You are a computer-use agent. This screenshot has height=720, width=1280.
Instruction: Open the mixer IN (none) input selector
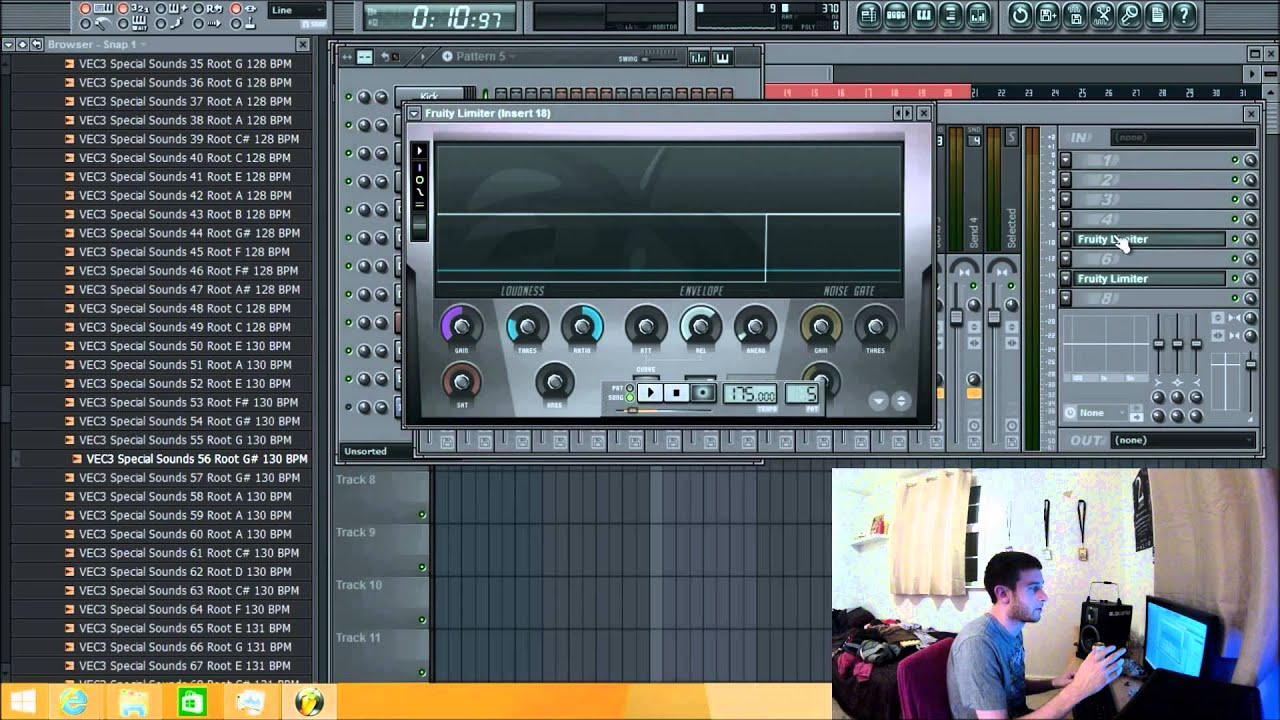(x=1182, y=138)
